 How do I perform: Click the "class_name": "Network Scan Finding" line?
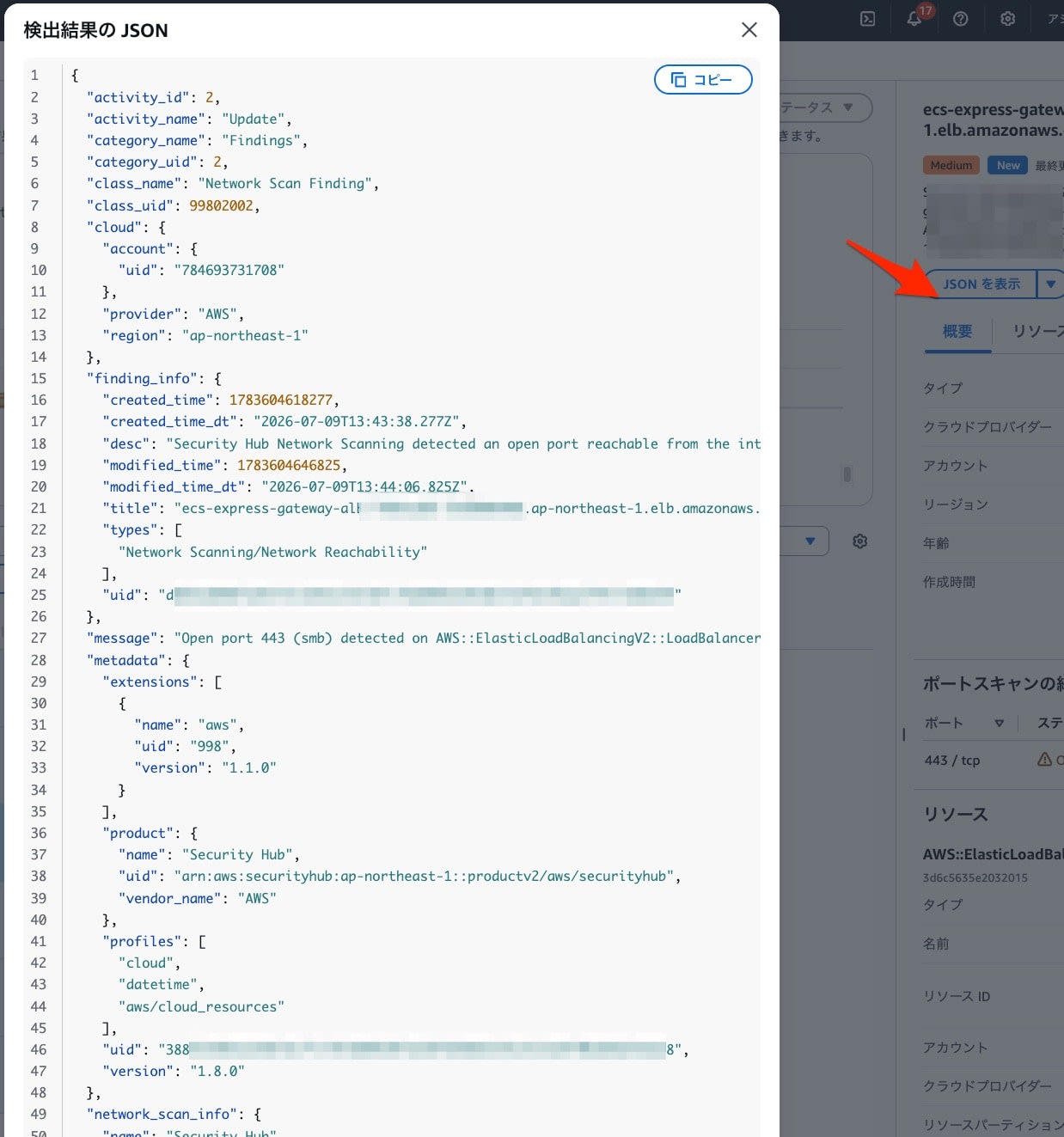(x=233, y=183)
